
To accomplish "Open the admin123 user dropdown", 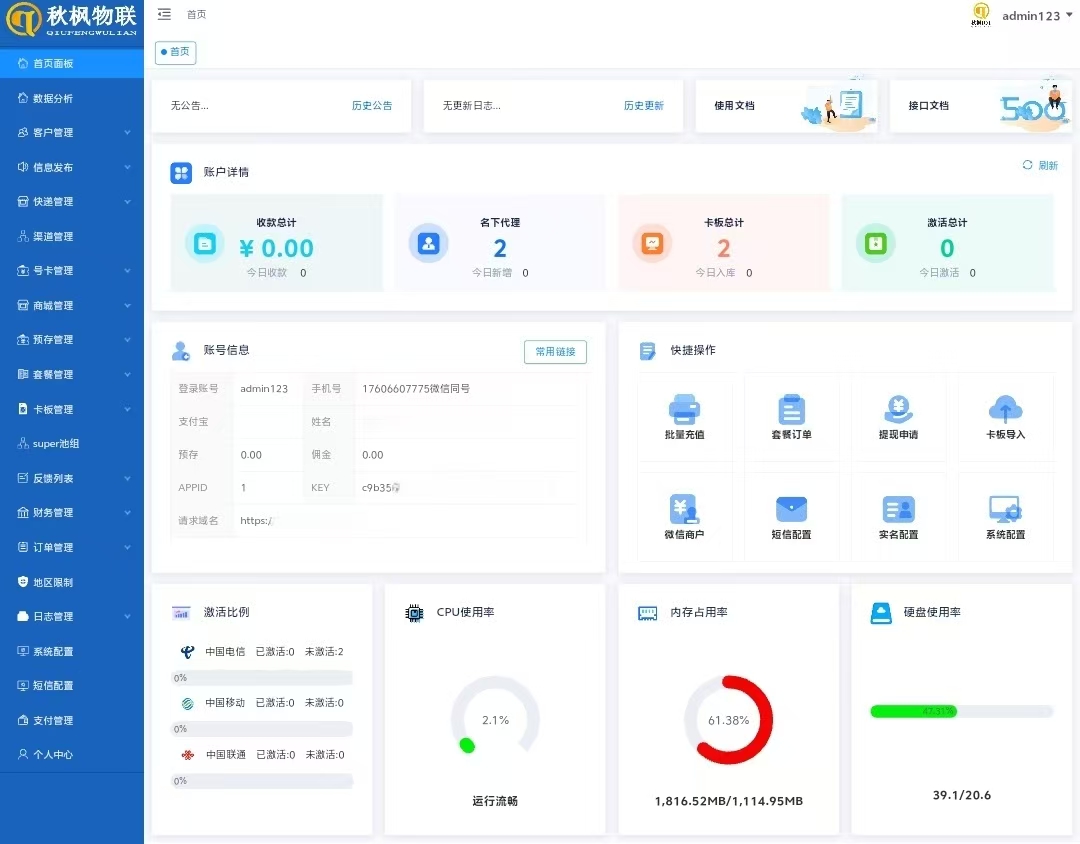I will (x=1036, y=16).
